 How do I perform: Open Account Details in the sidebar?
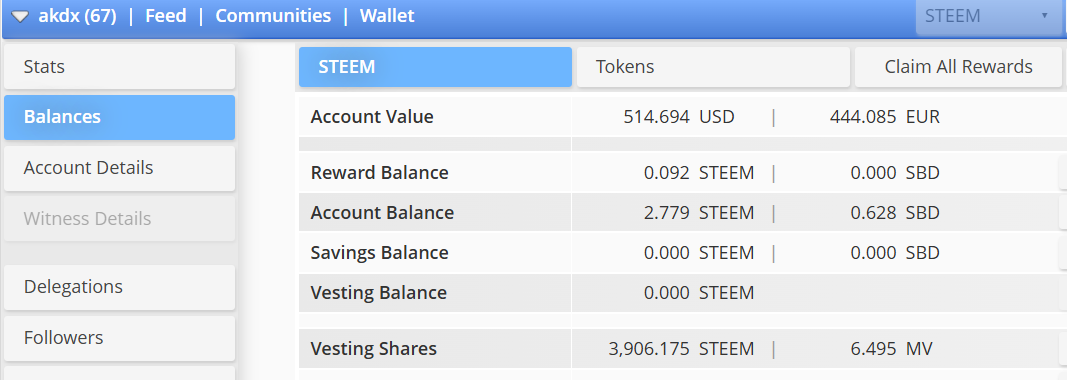pyautogui.click(x=120, y=168)
